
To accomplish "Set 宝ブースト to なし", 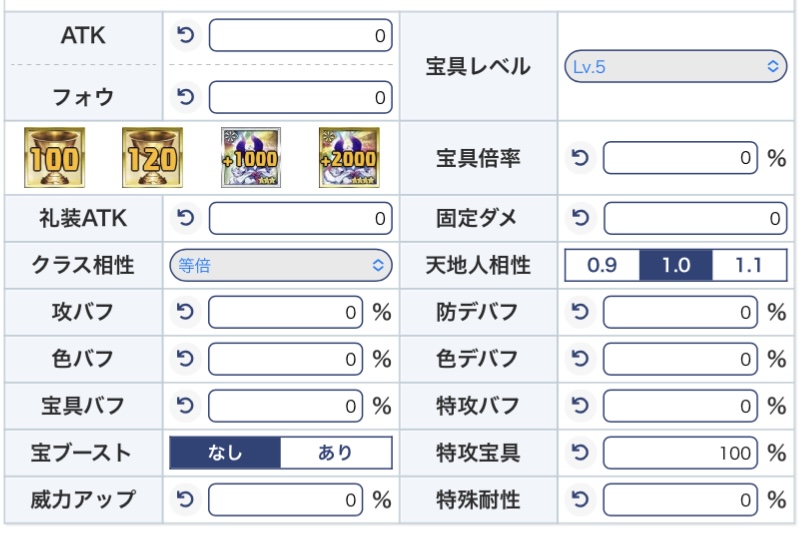I will (225, 453).
